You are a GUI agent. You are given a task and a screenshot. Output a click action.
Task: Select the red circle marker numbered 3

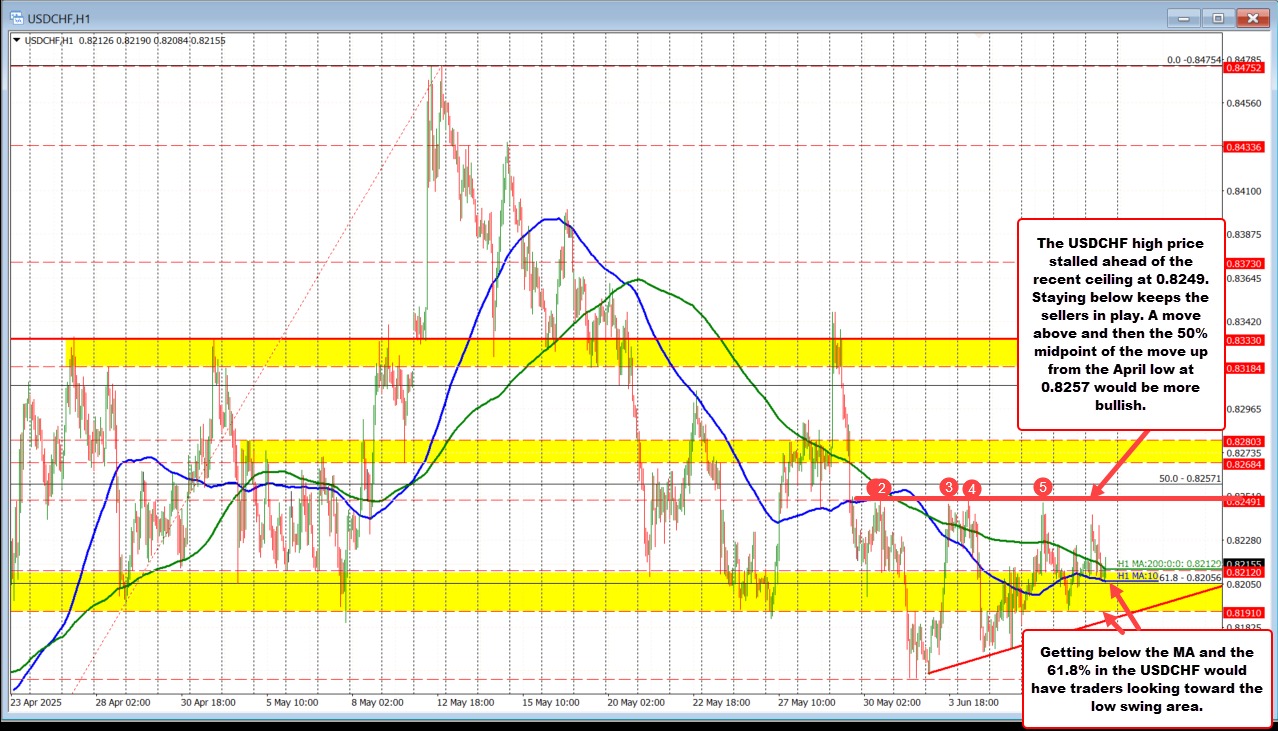[949, 487]
